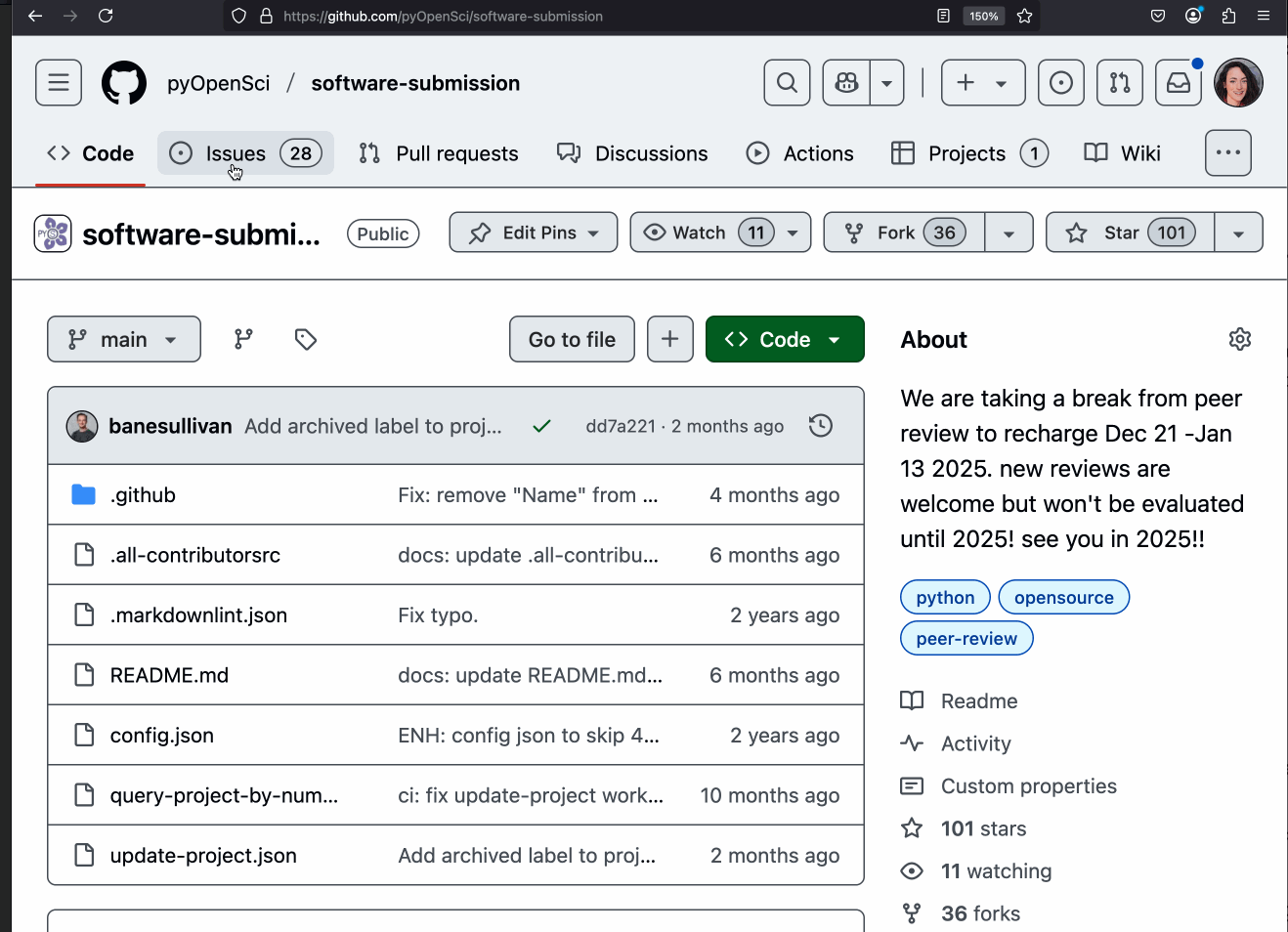The image size is (1288, 932).
Task: Open the Projects tab
Action: coord(969,153)
